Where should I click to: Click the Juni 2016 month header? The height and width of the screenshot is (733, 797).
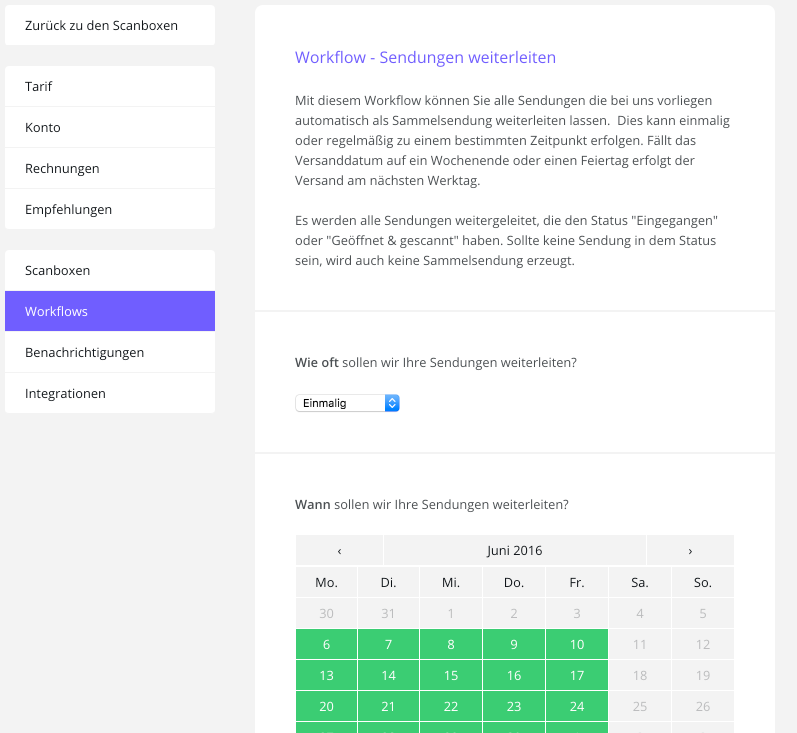[514, 551]
